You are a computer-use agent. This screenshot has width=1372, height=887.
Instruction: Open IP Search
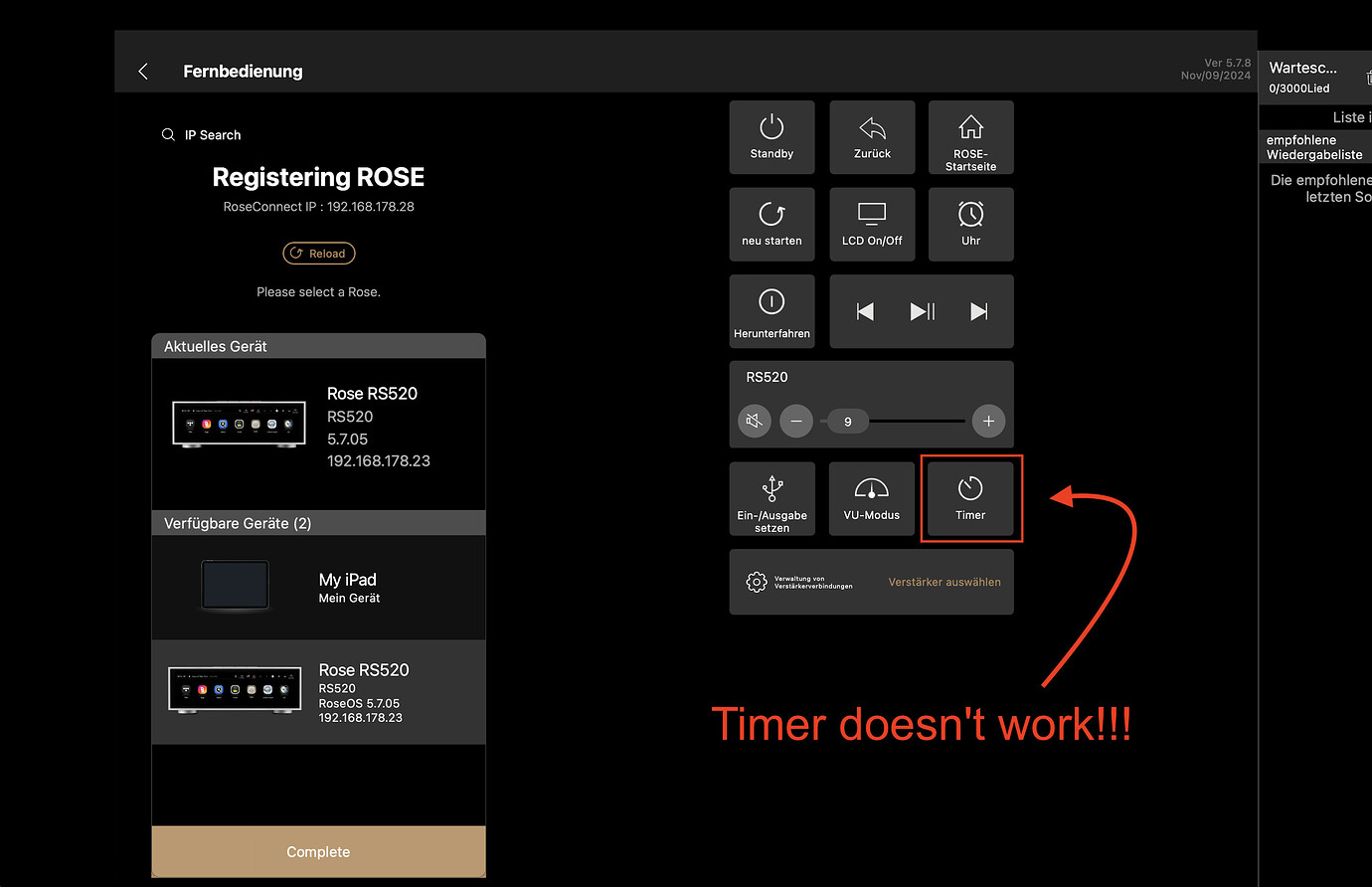202,135
